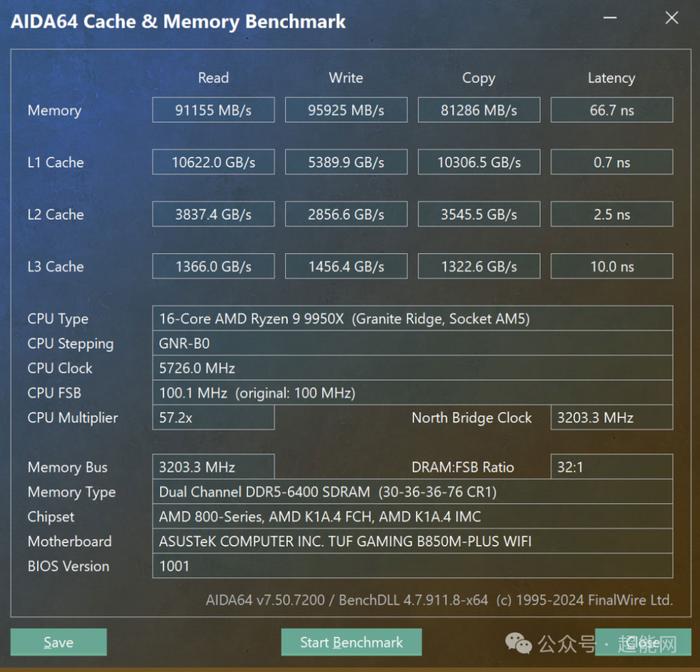This screenshot has width=700, height=672.
Task: Click L3 Cache Latency value 10.0 ns
Action: tap(612, 267)
